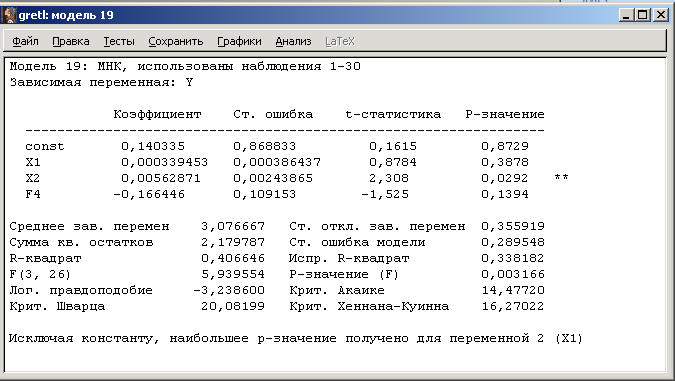Click the Ст. ошибка модели label
The height and width of the screenshot is (381, 675).
[357, 242]
